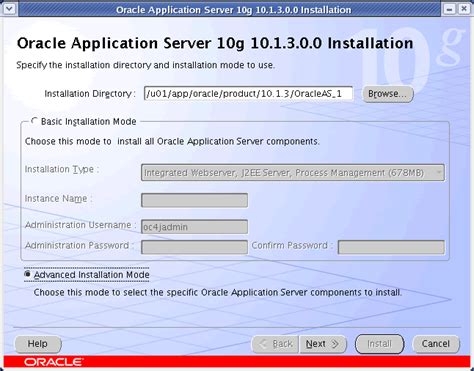Click the Administration Password field
The height and width of the screenshot is (371, 474).
pos(194,247)
